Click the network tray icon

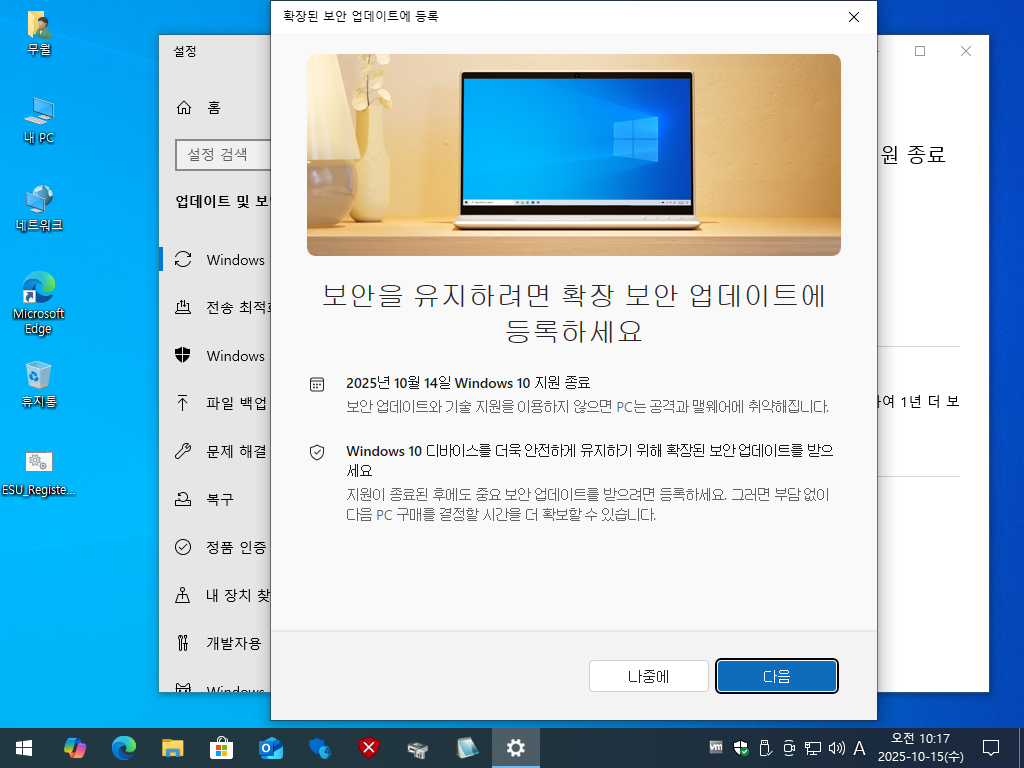pyautogui.click(x=812, y=748)
